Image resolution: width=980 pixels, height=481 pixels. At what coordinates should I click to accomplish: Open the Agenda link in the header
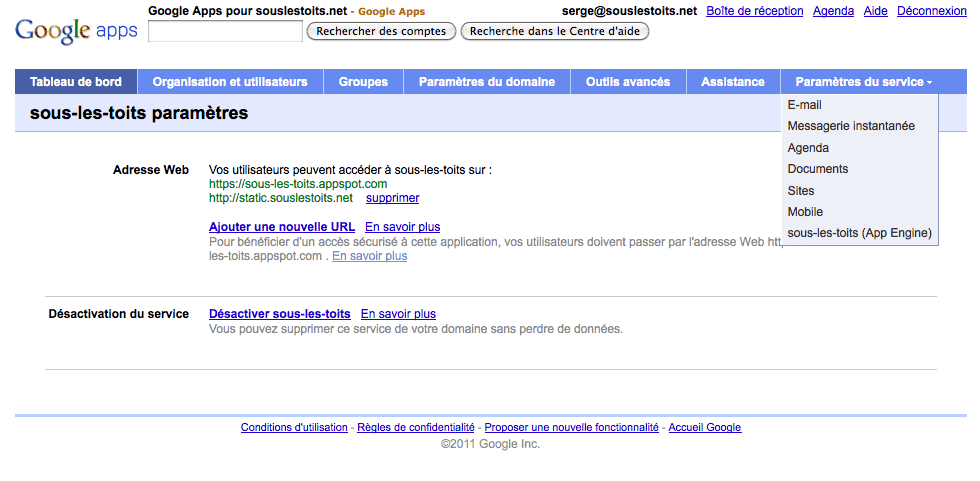833,11
